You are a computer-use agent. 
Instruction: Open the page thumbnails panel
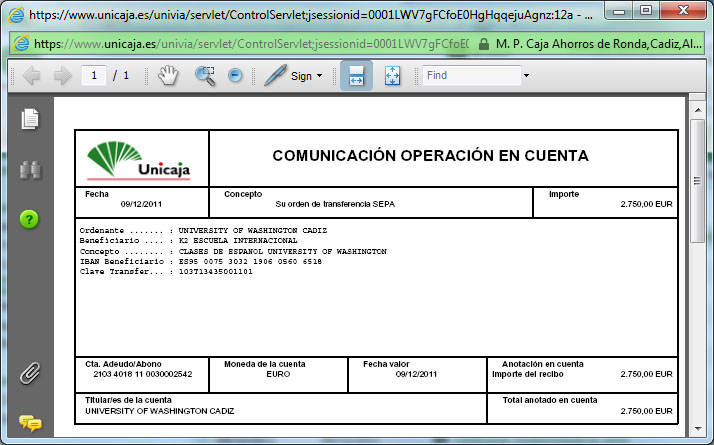click(x=30, y=119)
